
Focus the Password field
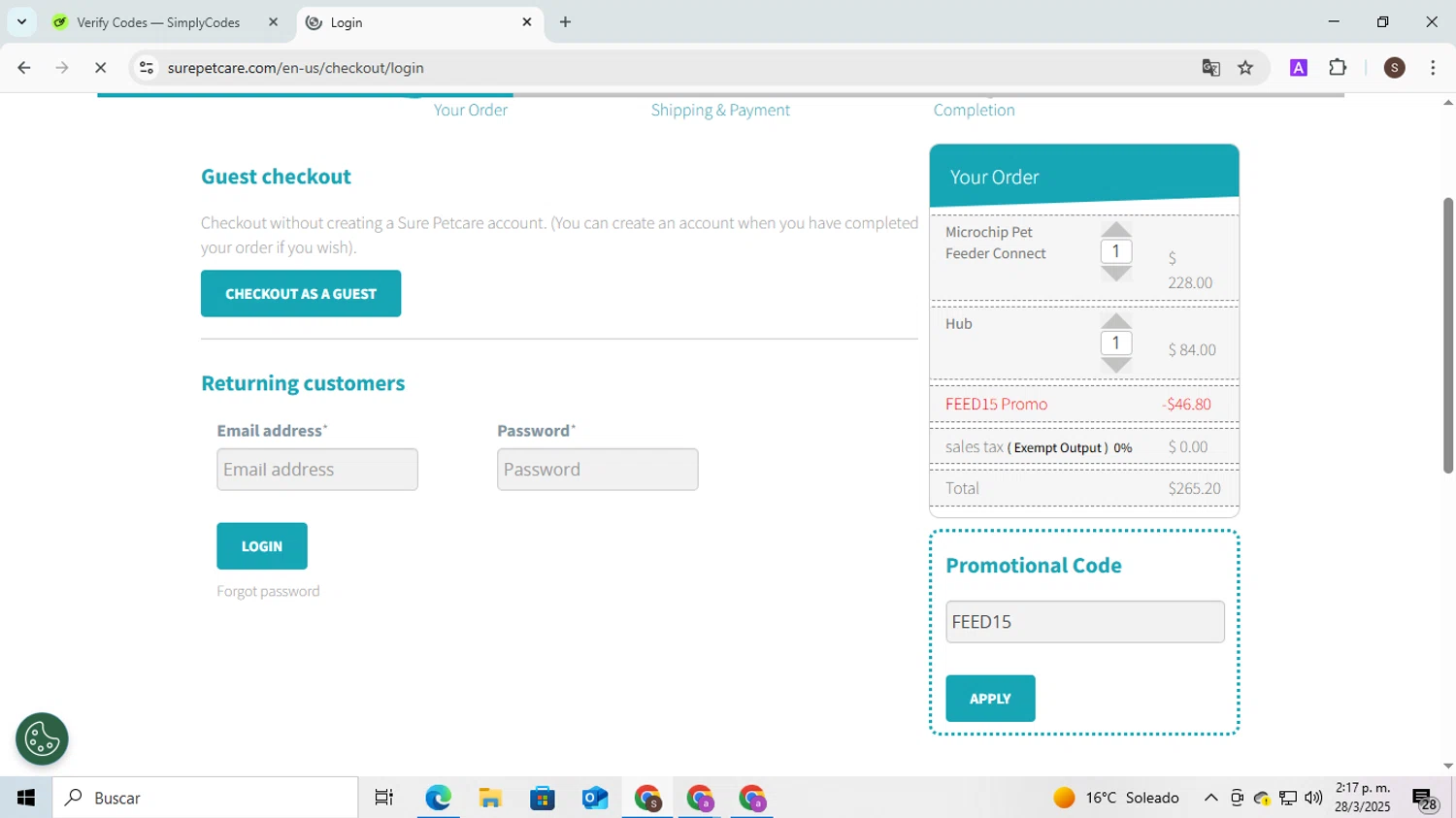[x=598, y=470]
